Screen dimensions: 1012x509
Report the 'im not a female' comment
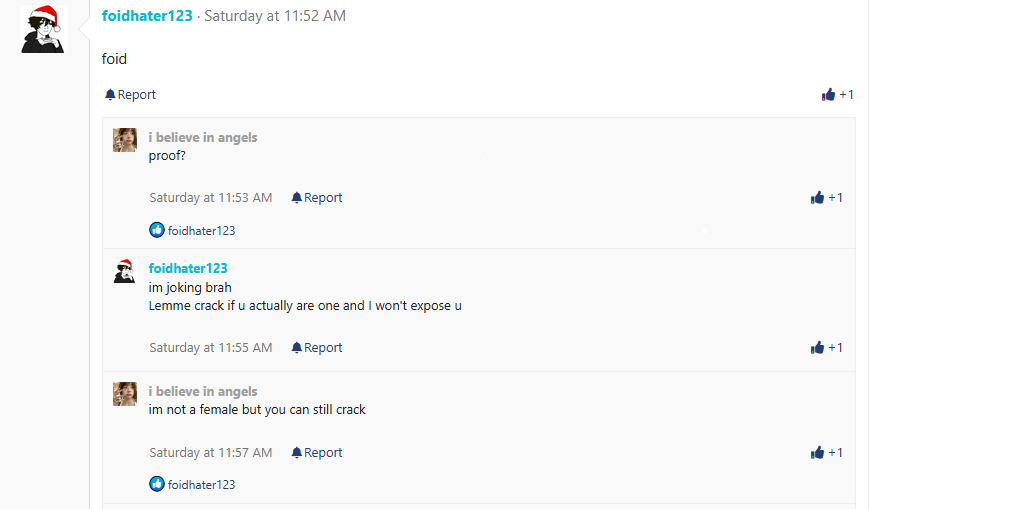point(317,453)
